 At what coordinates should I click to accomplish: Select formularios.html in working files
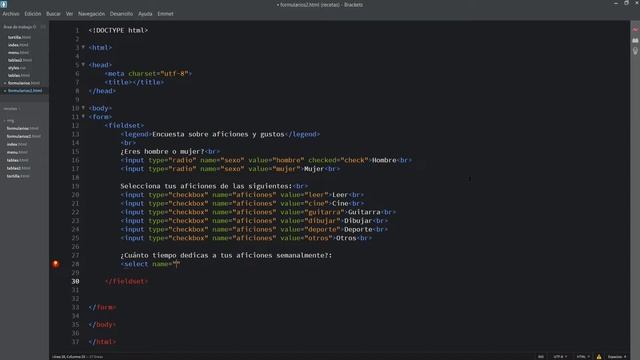point(24,83)
